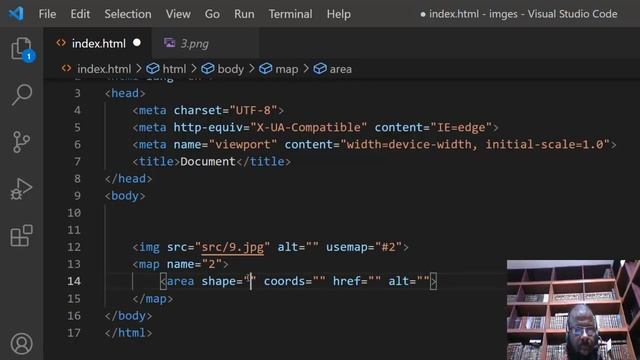Open the Accounts menu icon

click(x=22, y=344)
